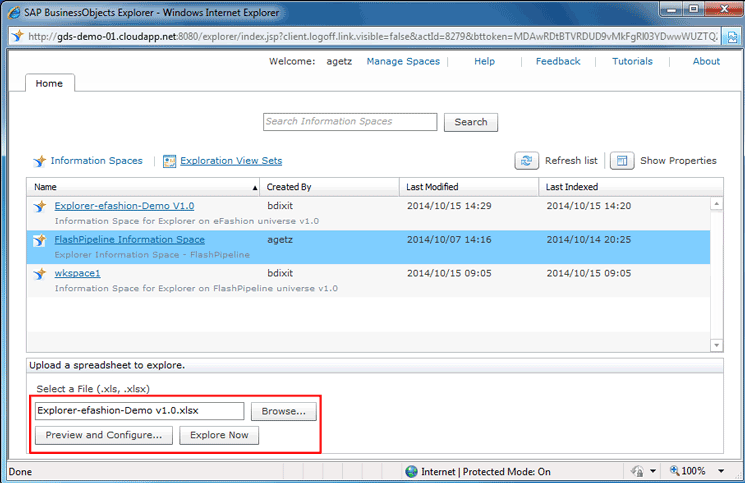
Task: Open the Tutorials menu link
Action: tap(632, 61)
